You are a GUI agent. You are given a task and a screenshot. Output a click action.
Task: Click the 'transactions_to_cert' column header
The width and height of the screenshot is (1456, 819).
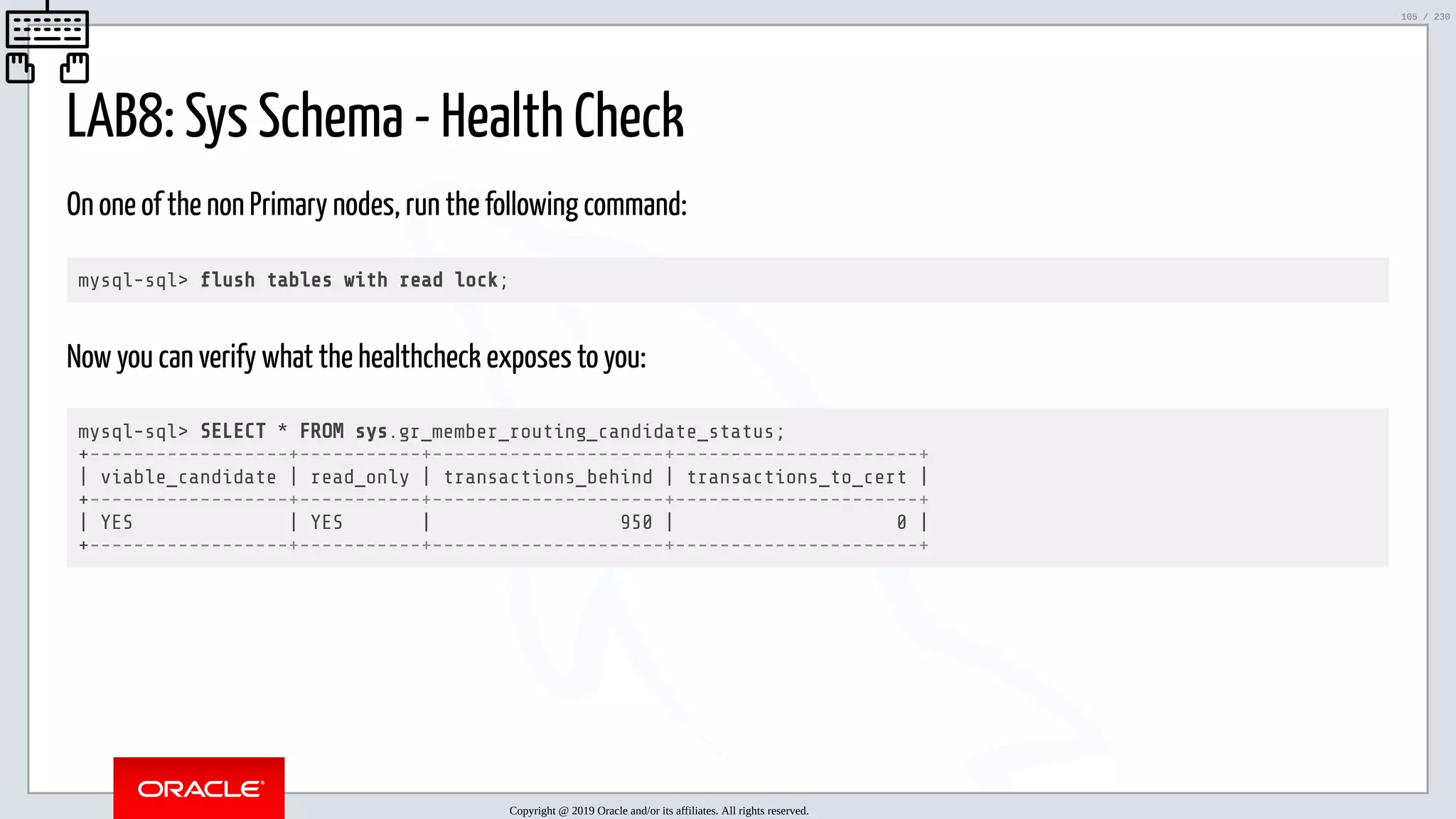pos(797,477)
